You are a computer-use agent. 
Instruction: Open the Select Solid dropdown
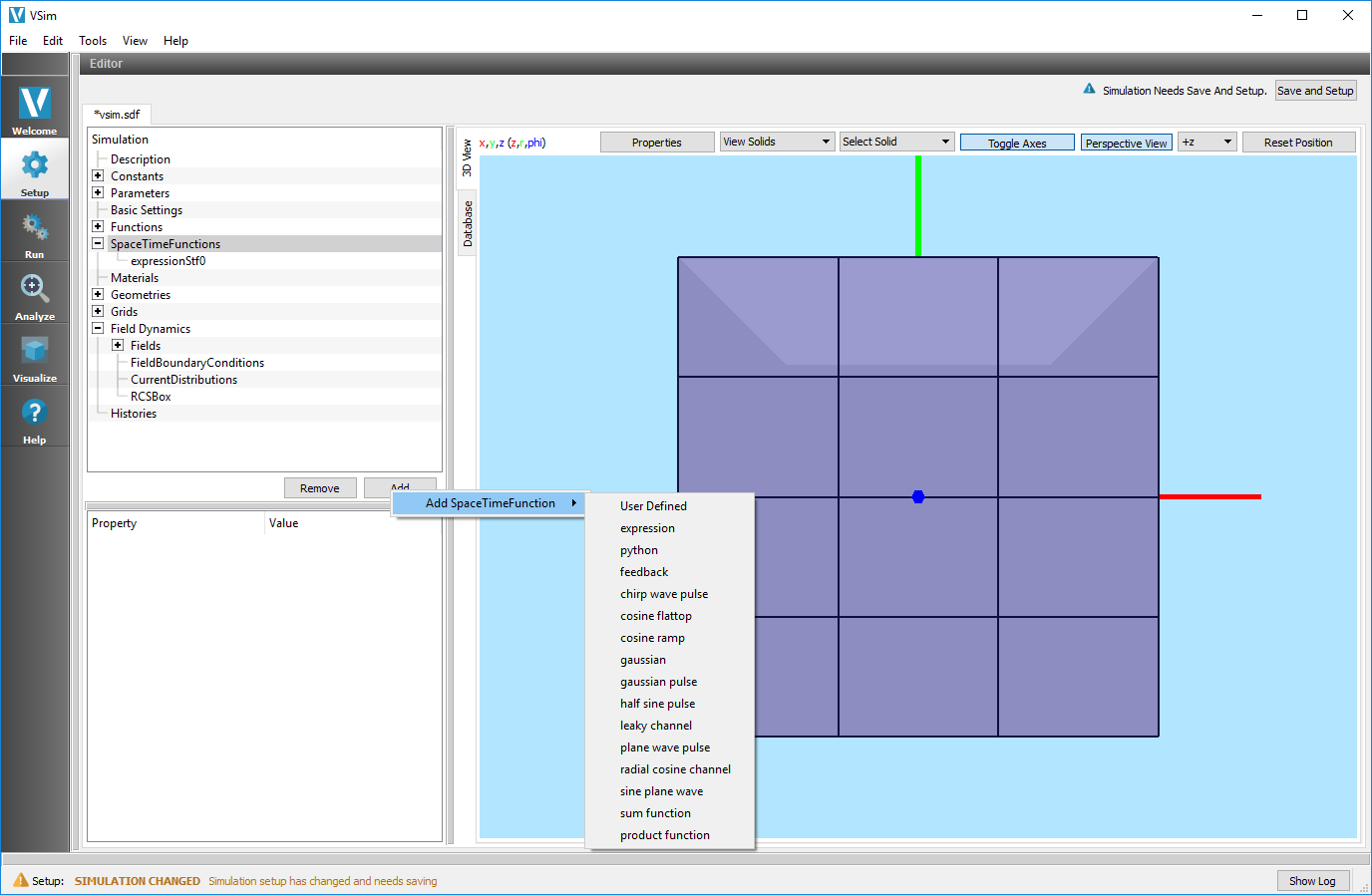(896, 142)
